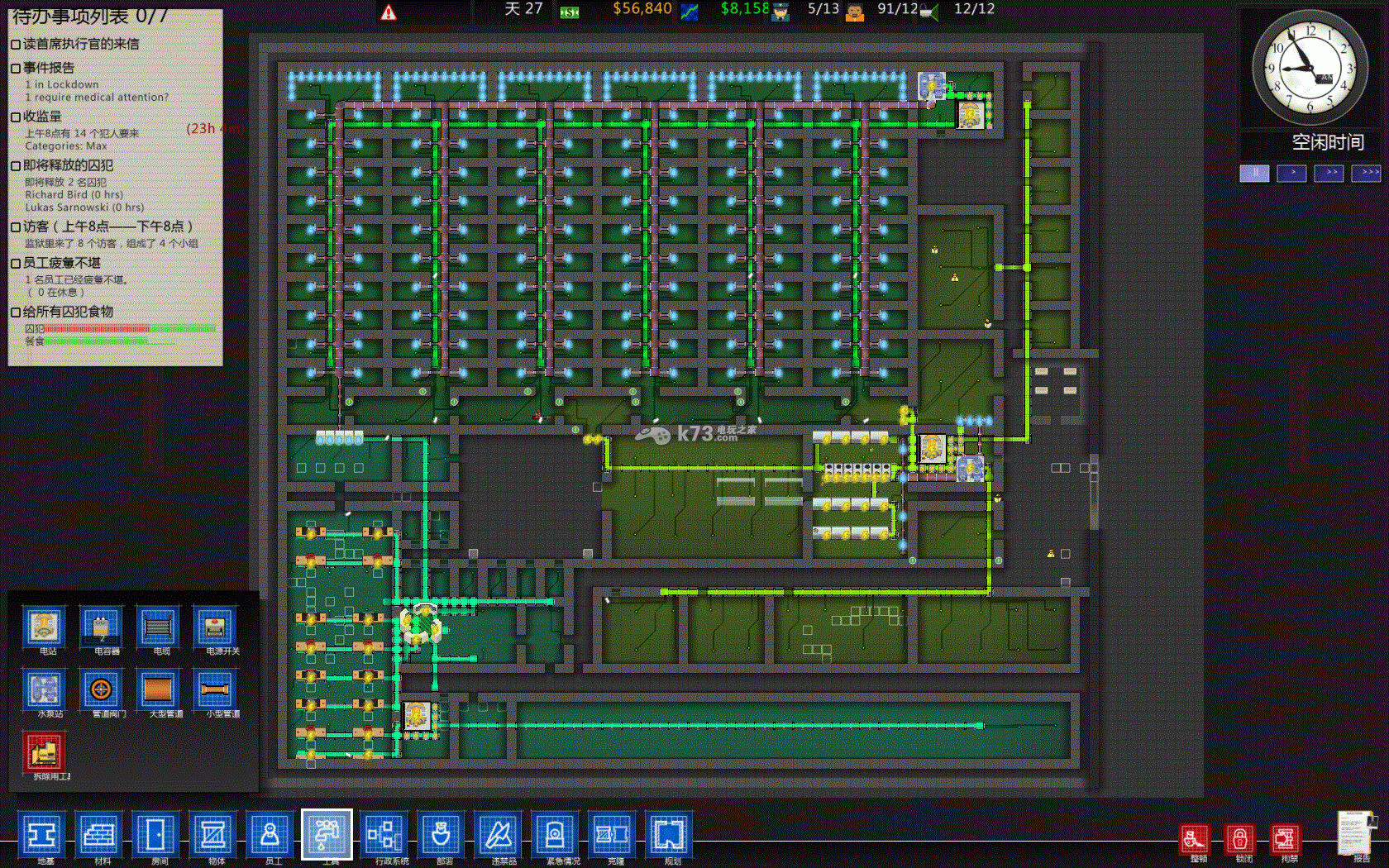Screen dimensions: 1389x868
Task: Select the 电站 power station icon
Action: pos(44,627)
